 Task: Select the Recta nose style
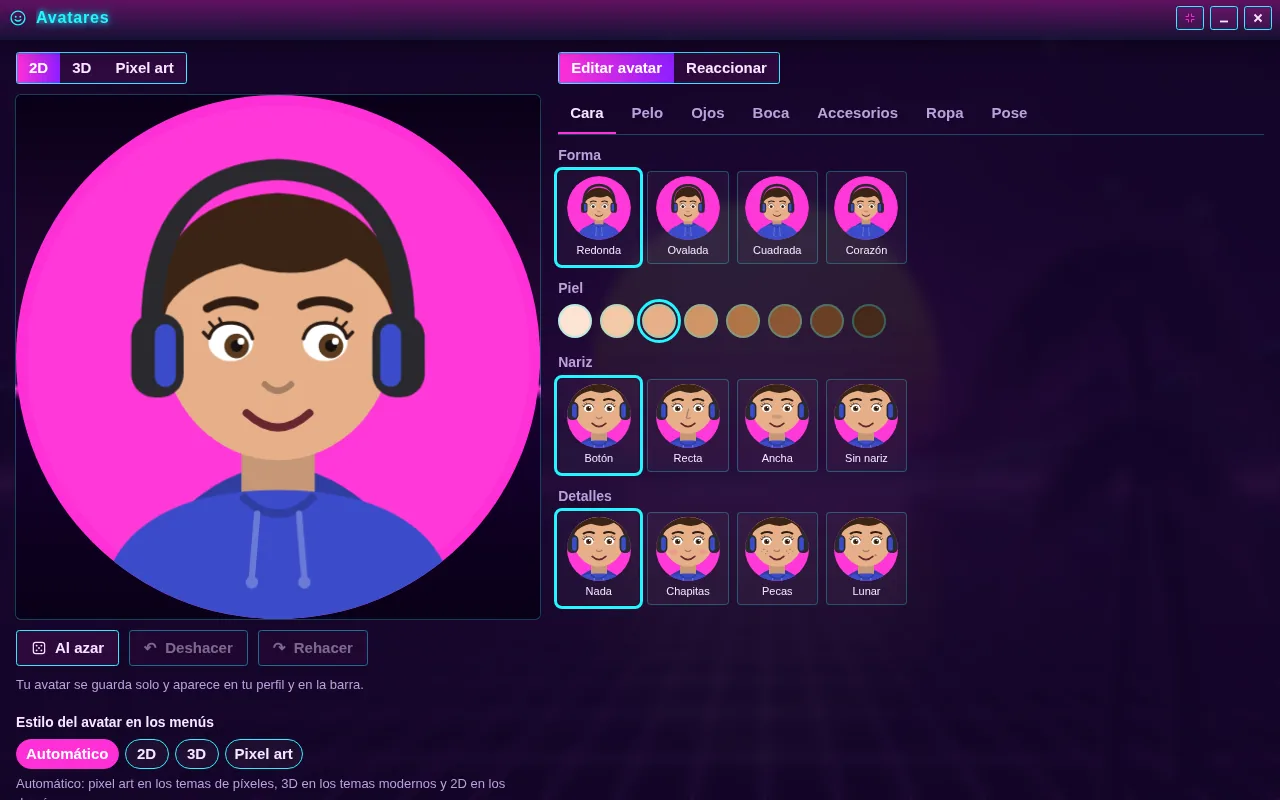[x=688, y=425]
